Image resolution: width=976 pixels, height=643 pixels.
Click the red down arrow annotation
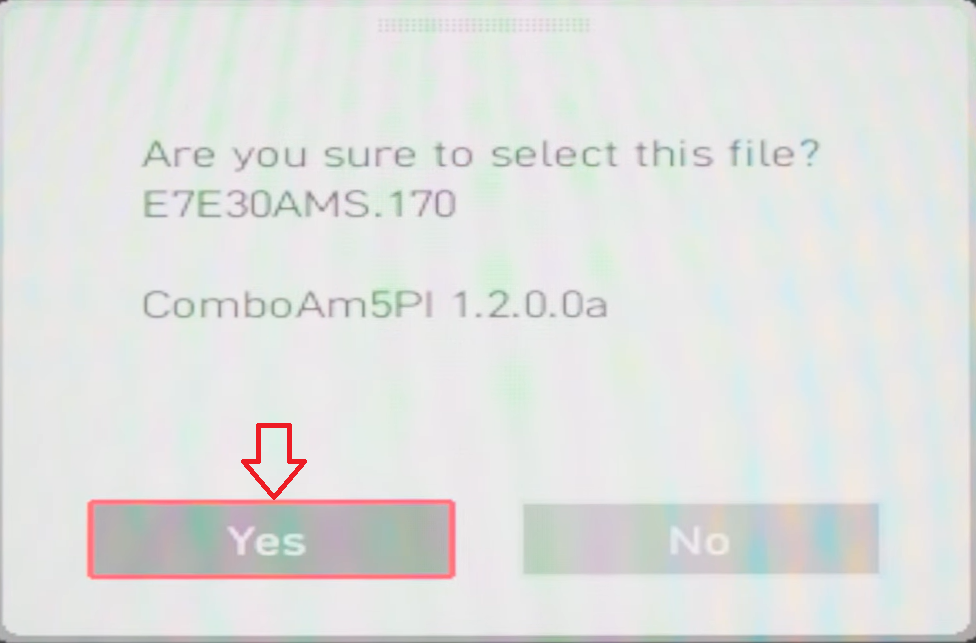click(x=274, y=461)
